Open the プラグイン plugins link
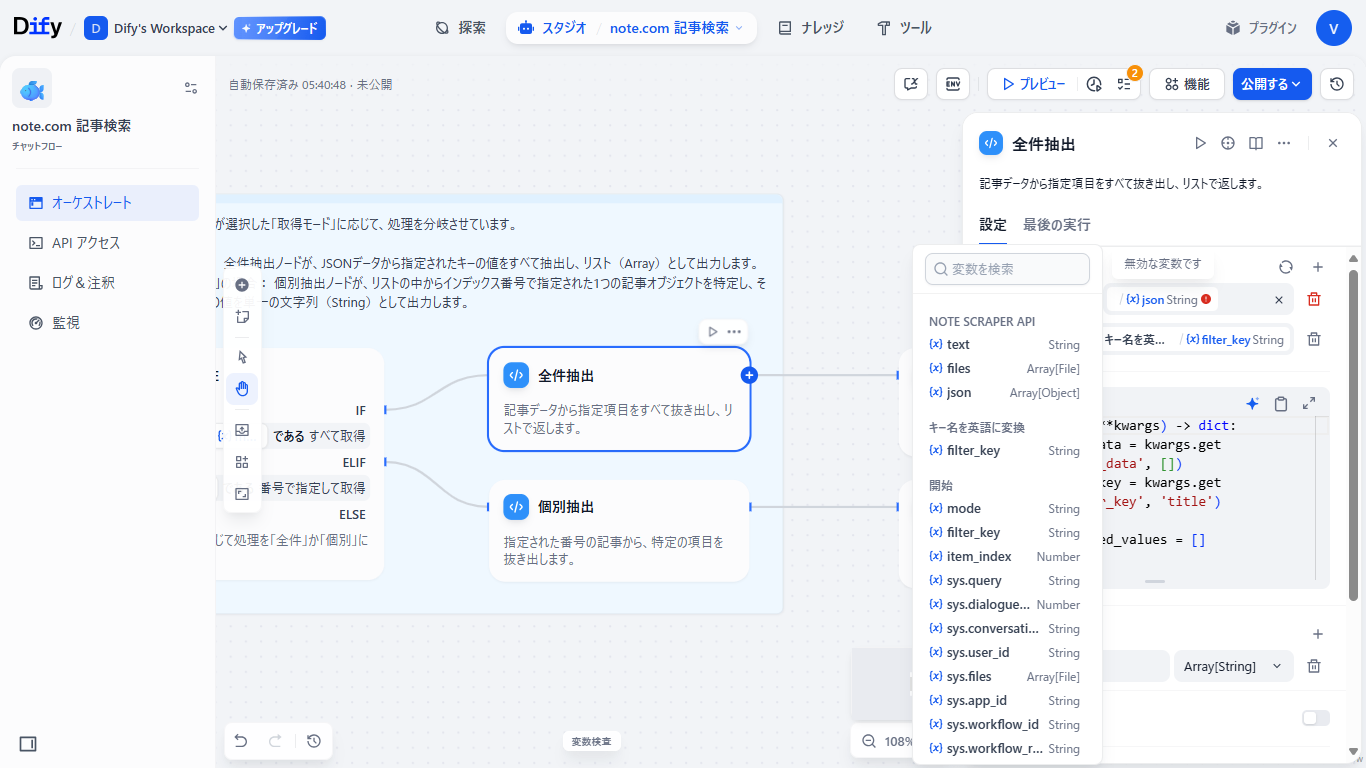 1261,28
